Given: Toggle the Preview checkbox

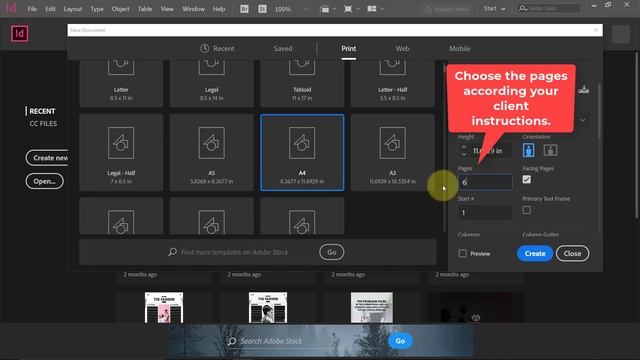Looking at the screenshot, I should pos(462,253).
